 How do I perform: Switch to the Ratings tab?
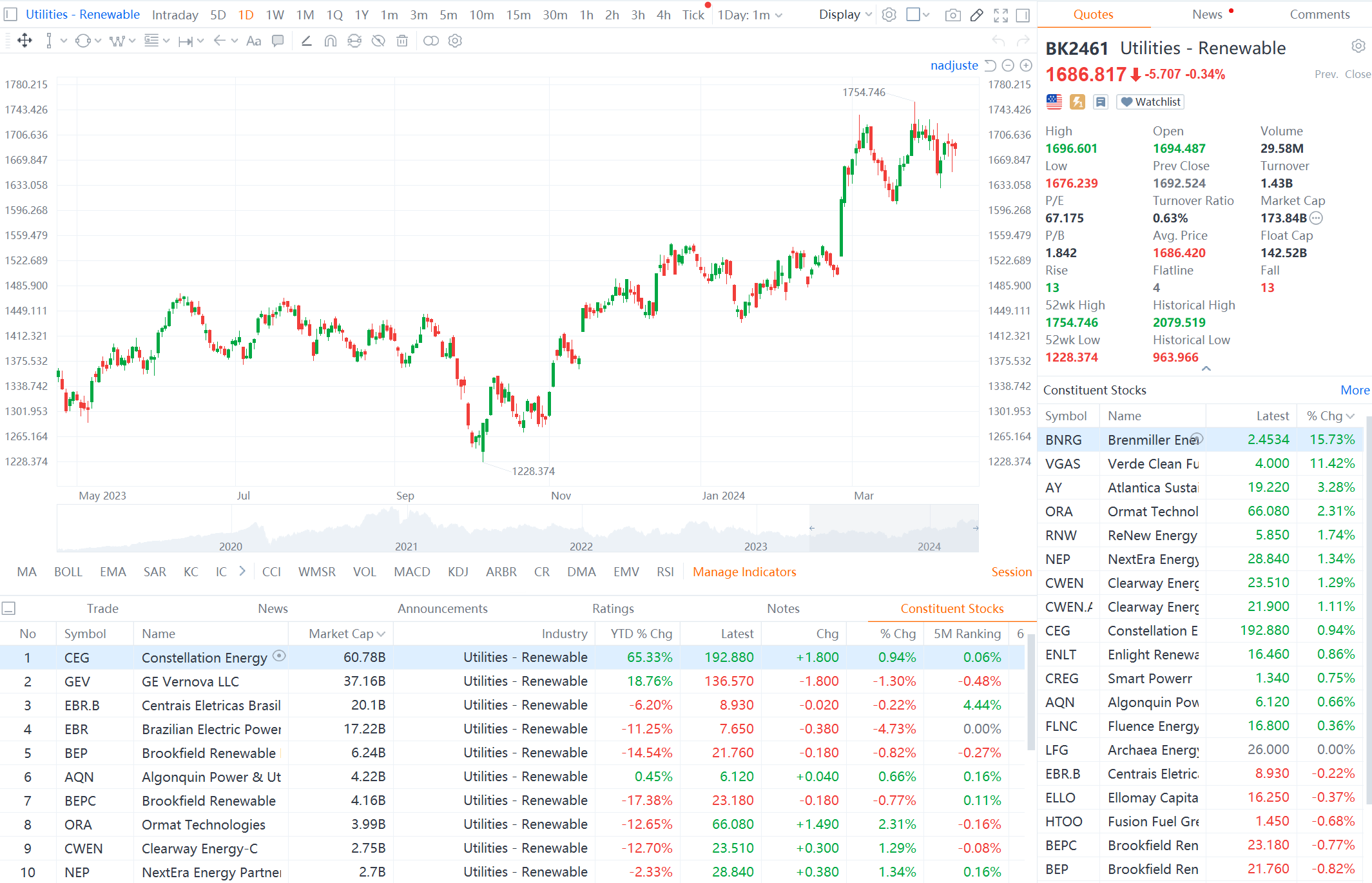(613, 608)
